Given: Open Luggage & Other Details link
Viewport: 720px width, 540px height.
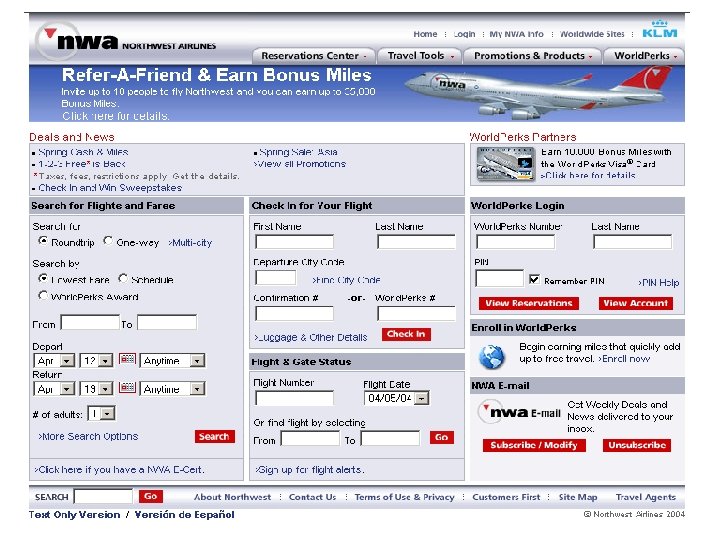Looking at the screenshot, I should (311, 338).
